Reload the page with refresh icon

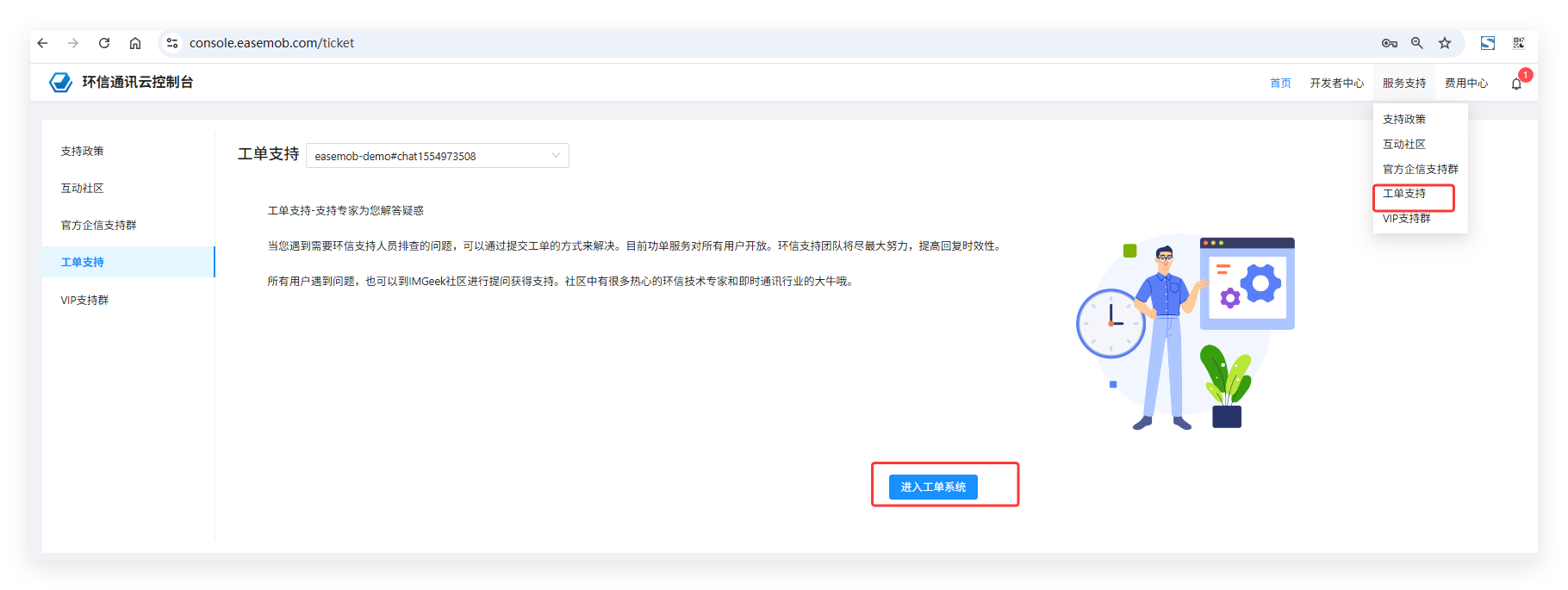(x=104, y=43)
